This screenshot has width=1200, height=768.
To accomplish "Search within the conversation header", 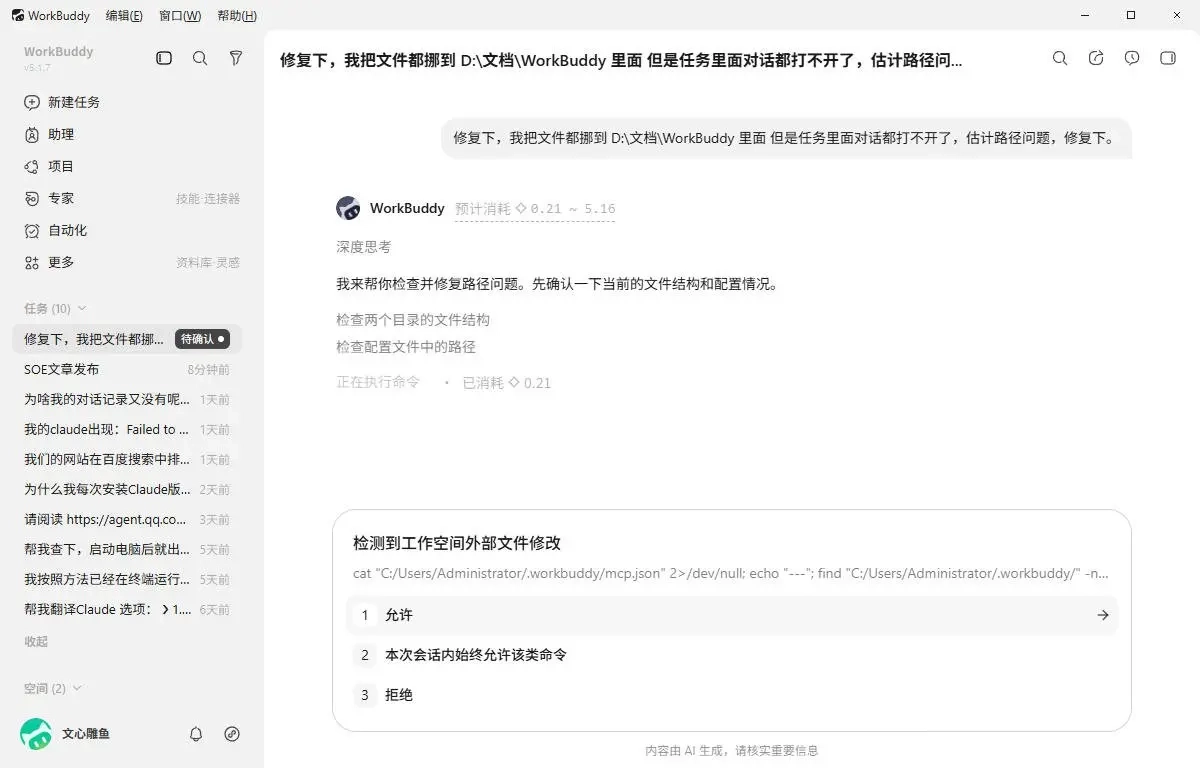I will click(x=1060, y=58).
